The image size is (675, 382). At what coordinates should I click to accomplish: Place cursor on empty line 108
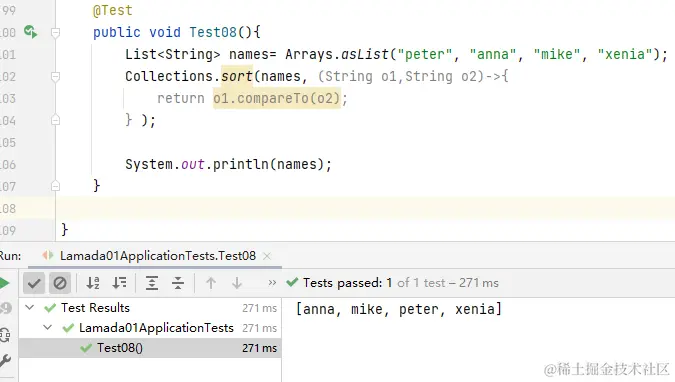pos(365,208)
